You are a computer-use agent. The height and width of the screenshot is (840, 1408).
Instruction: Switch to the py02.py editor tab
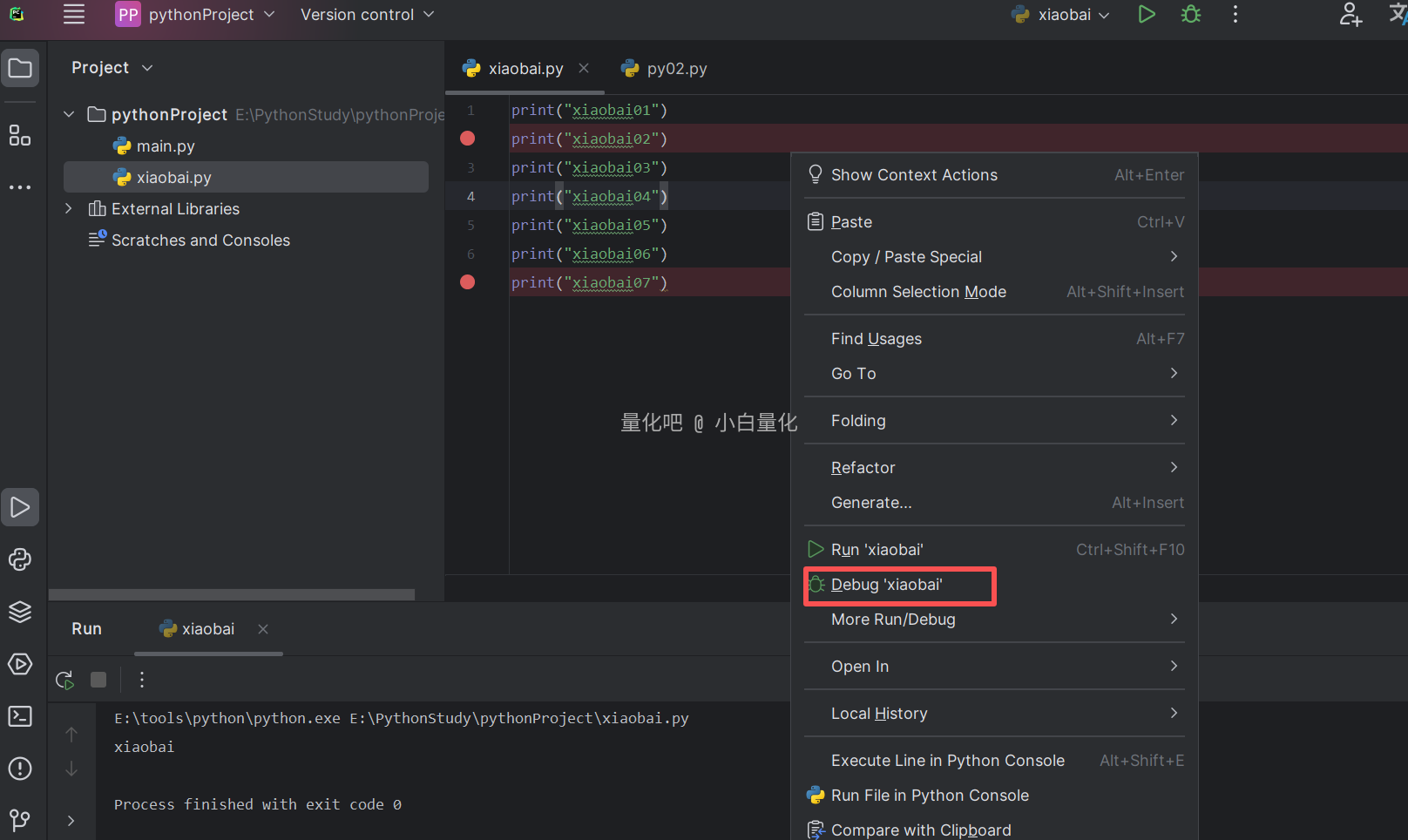click(676, 69)
